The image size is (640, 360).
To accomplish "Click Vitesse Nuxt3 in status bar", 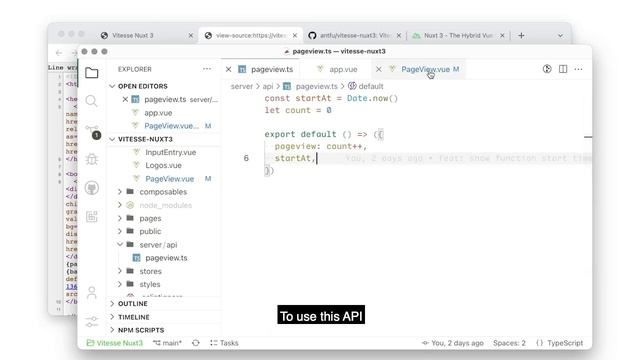I will (x=115, y=343).
